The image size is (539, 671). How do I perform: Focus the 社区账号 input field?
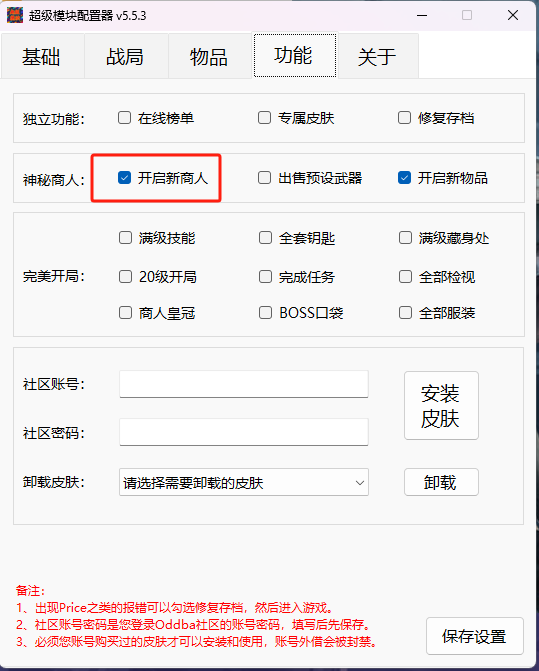244,384
